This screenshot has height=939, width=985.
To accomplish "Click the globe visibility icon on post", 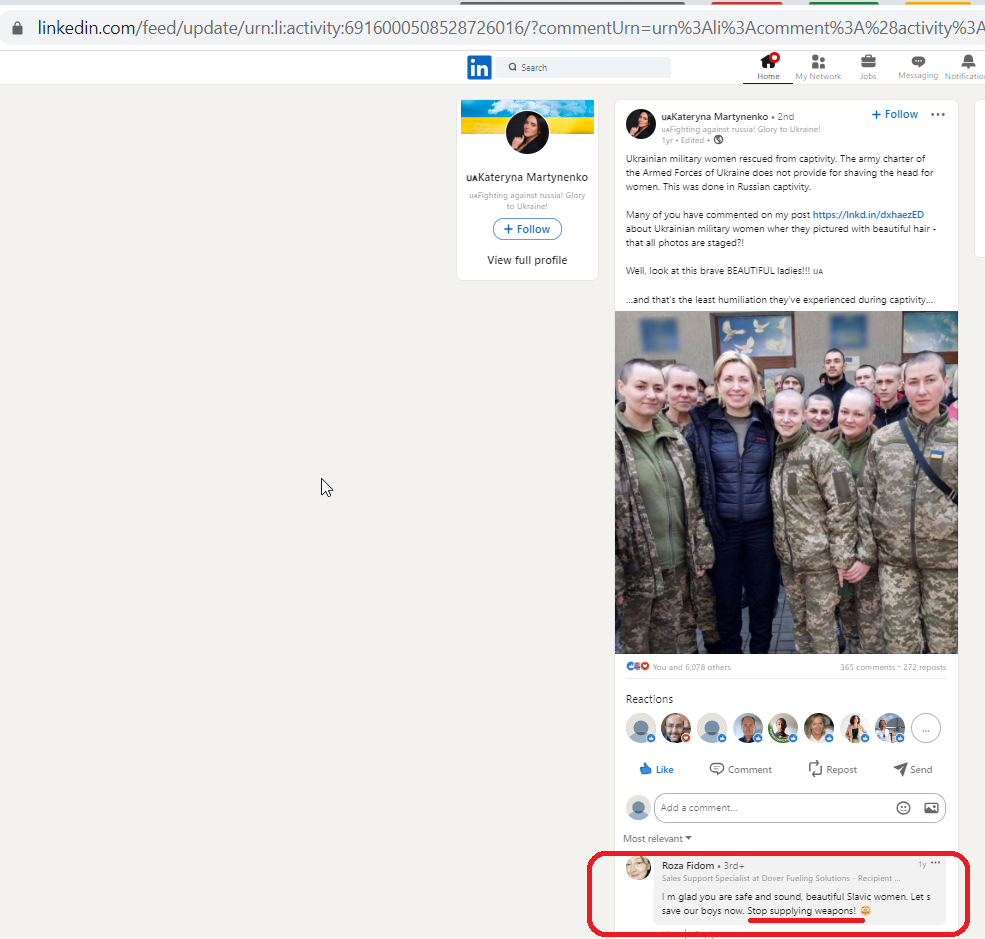I will click(718, 140).
